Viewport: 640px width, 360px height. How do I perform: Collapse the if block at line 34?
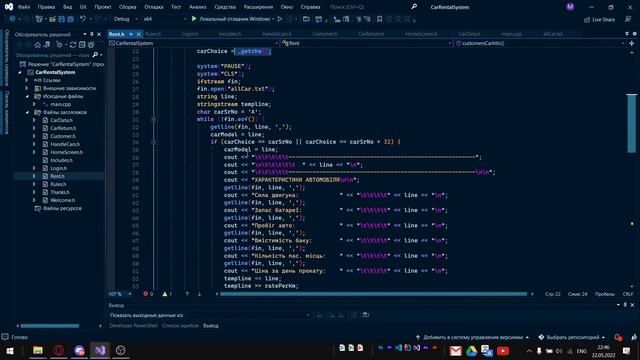point(153,142)
